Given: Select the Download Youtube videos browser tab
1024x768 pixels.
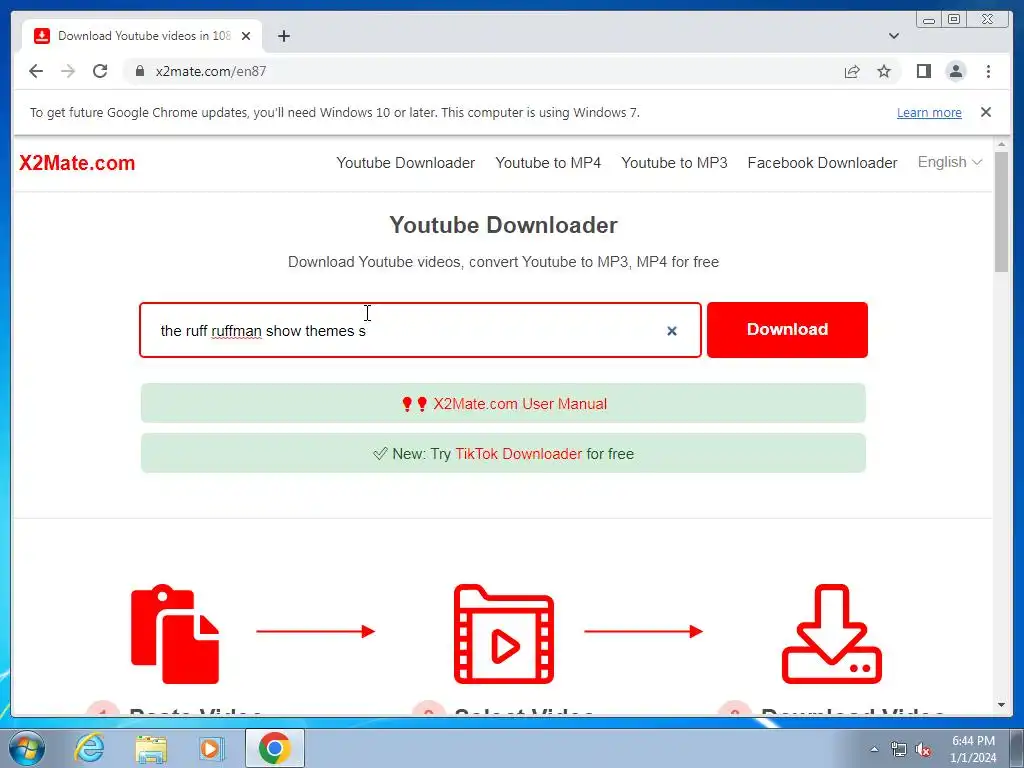Looking at the screenshot, I should tap(142, 36).
